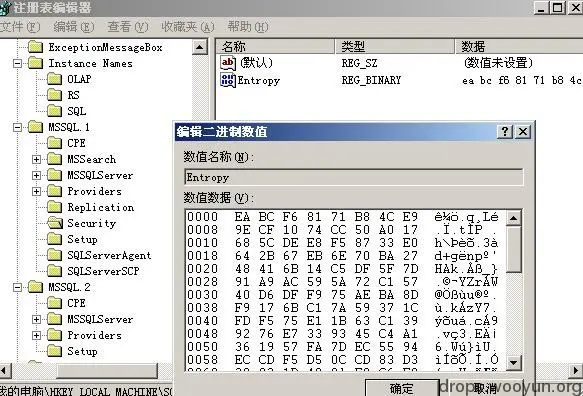The image size is (583, 396).
Task: Close the 编辑二进制数值 dialog
Action: [x=523, y=131]
